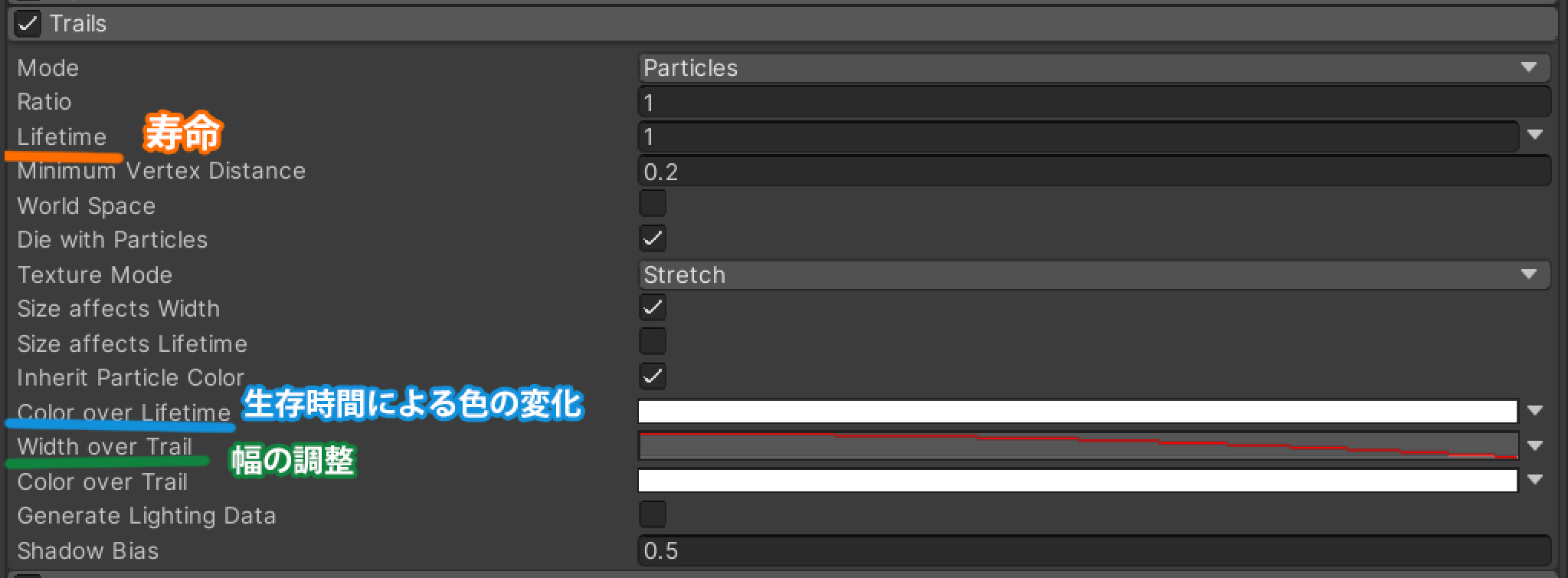Uncheck Inherit Particle Color
The height and width of the screenshot is (578, 1568).
click(x=653, y=376)
